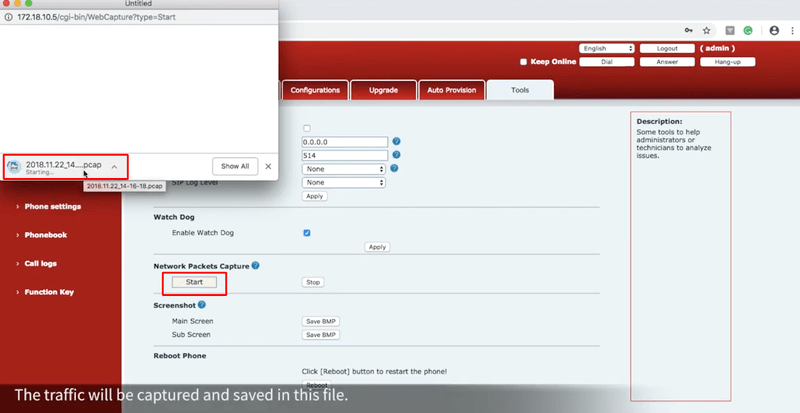Image resolution: width=800 pixels, height=413 pixels.
Task: Open the English language dropdown
Action: [607, 48]
